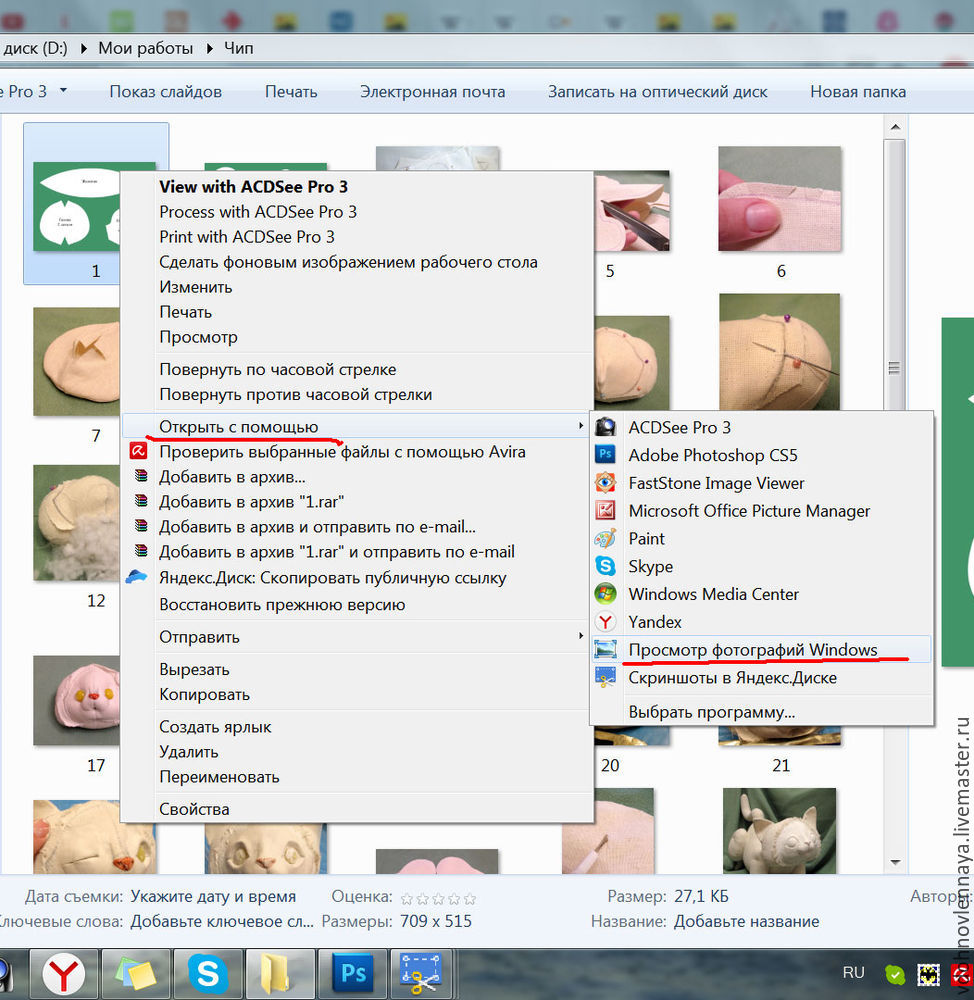Click the Paint palette icon
This screenshot has height=1000, width=974.
coord(605,539)
